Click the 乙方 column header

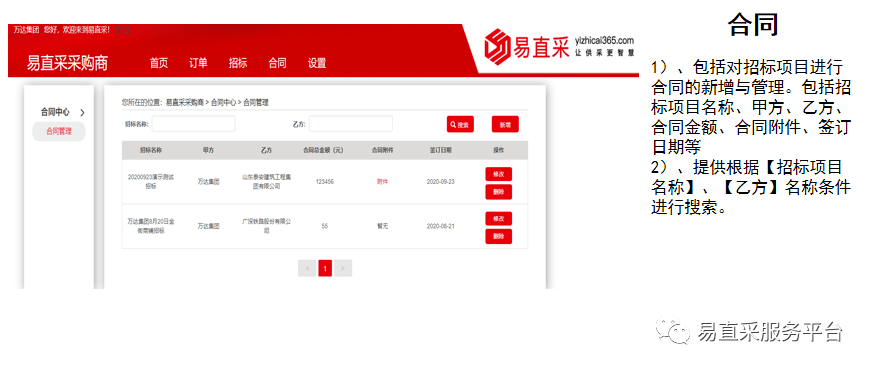coord(266,150)
